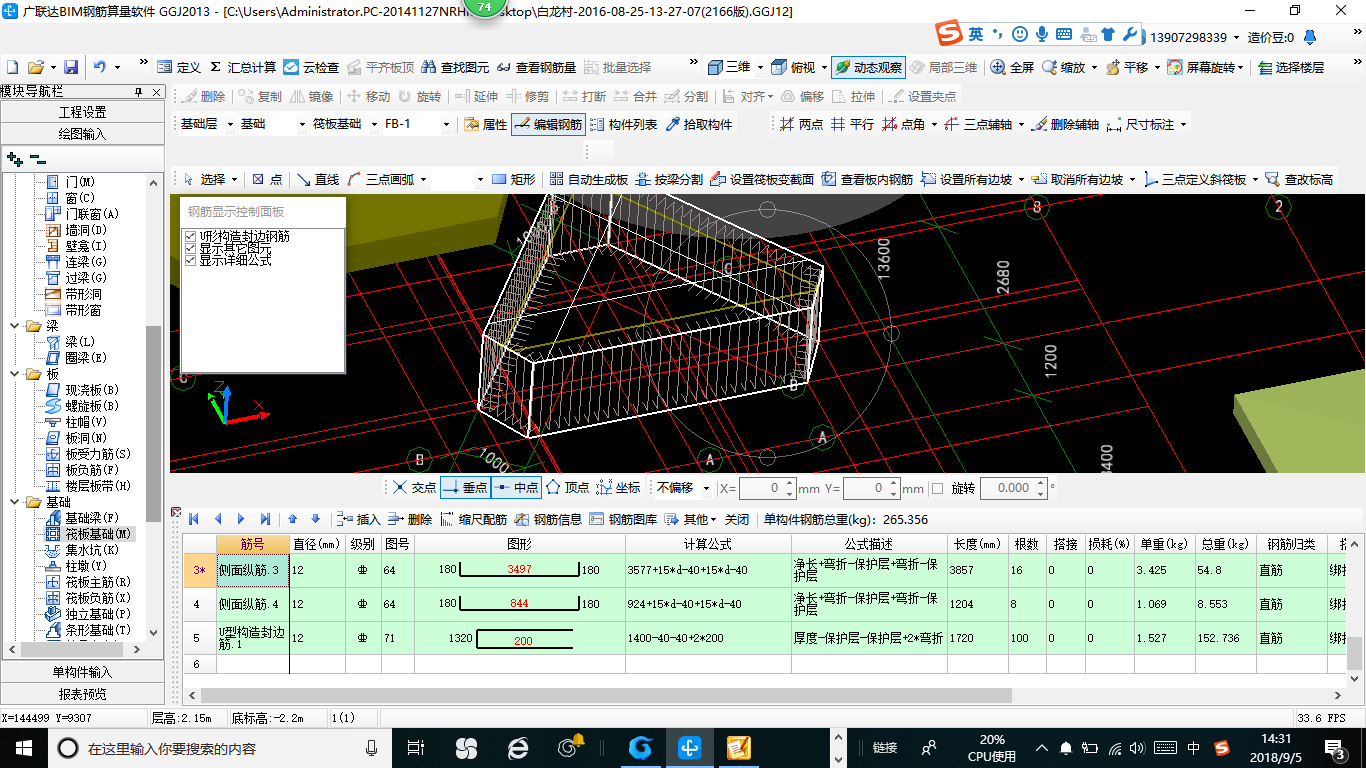
Task: Toggle 坐标 coordinate snap
Action: click(618, 488)
